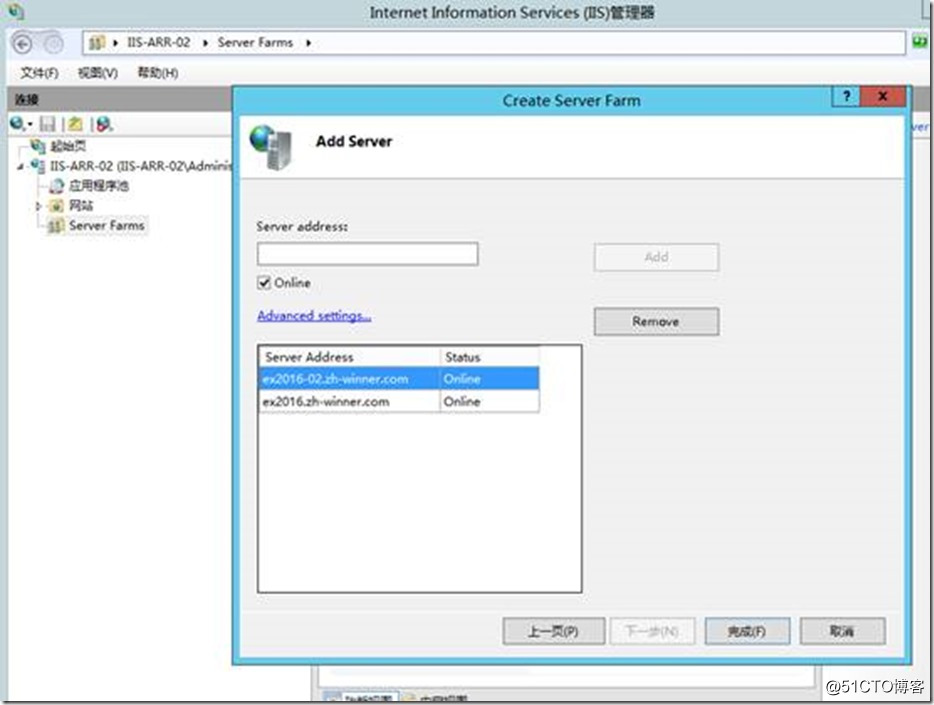Click the Server Farms tree icon

[x=56, y=226]
